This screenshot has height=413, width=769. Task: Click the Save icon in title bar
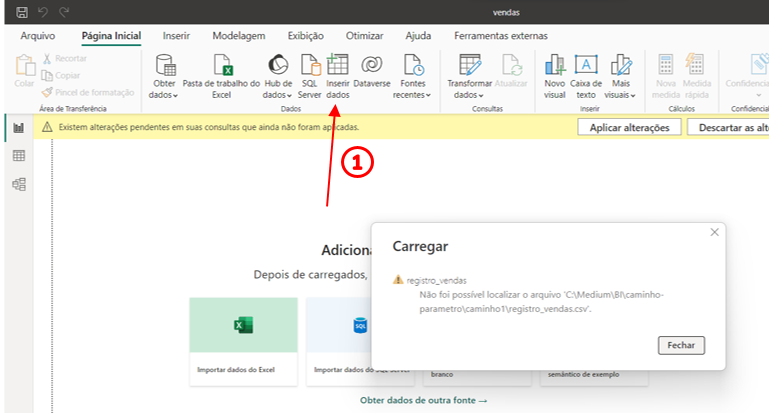22,12
